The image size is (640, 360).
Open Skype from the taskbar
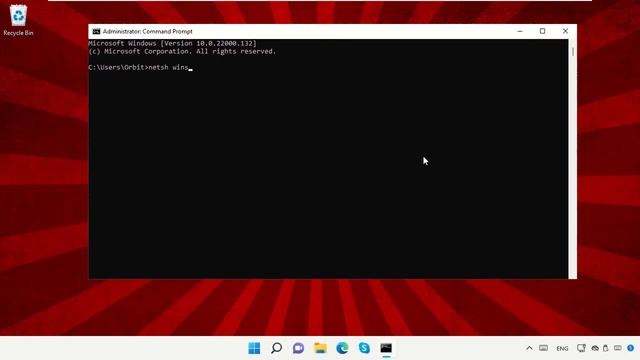(364, 348)
